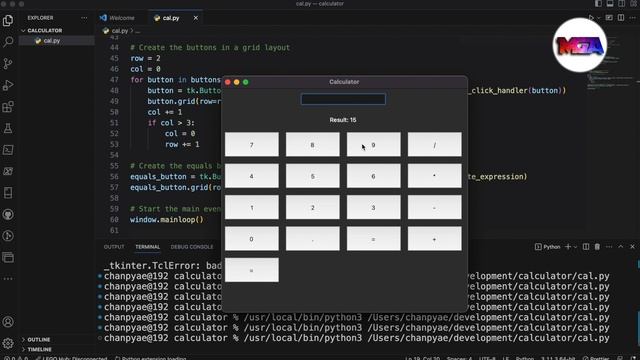Click calculator button 4
Viewport: 640px width, 360px height.
pos(251,176)
